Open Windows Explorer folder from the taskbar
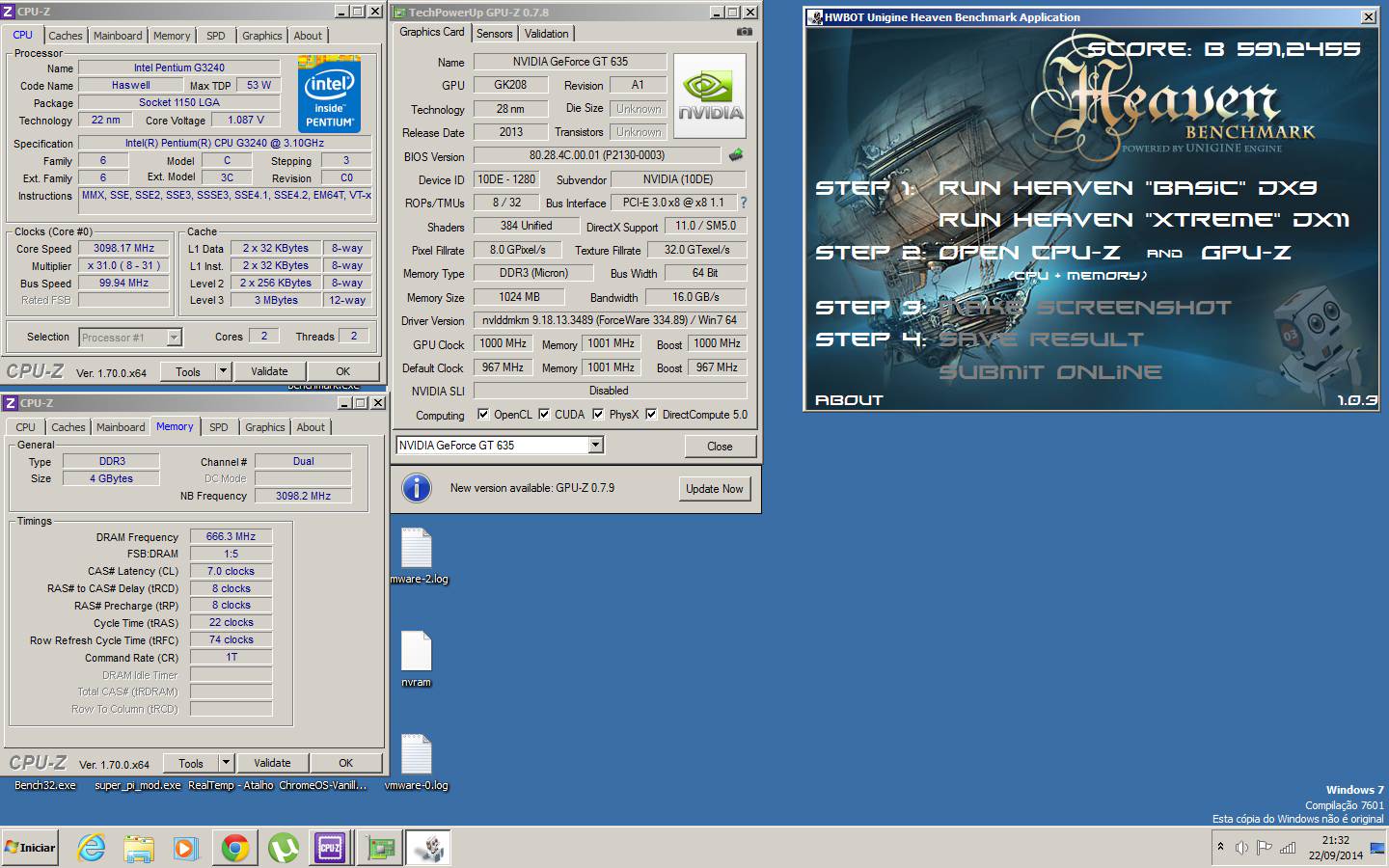The width and height of the screenshot is (1389, 868). tap(139, 849)
